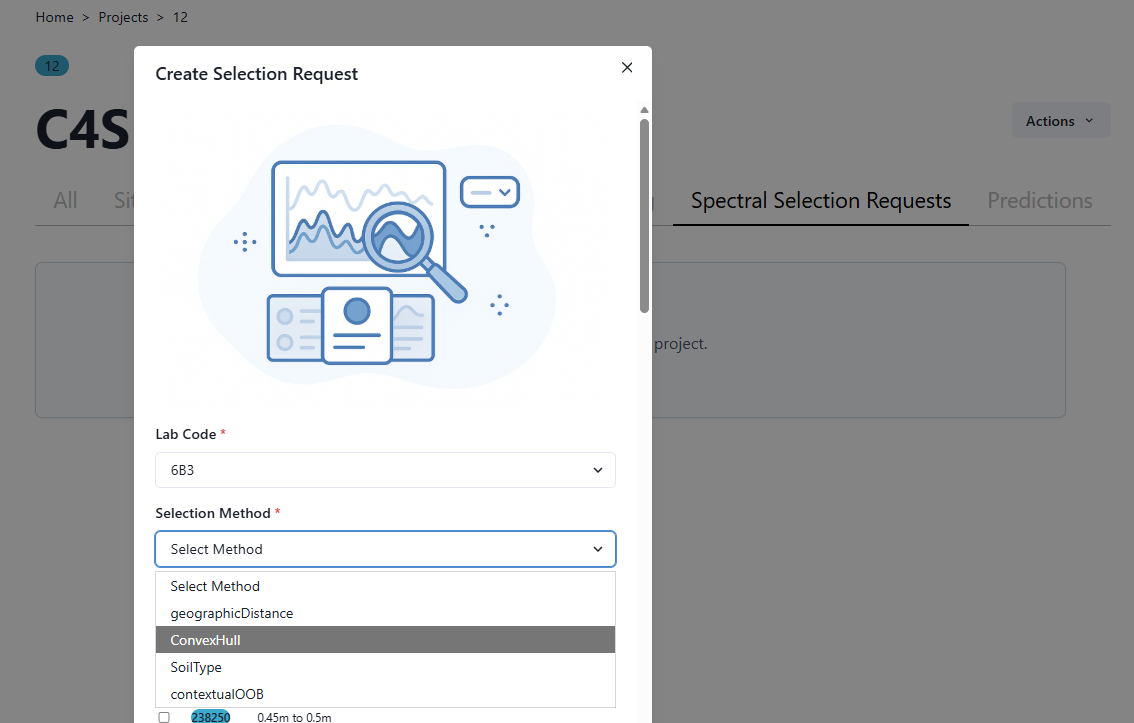
Task: Choose the ConvexHull option
Action: [x=385, y=640]
